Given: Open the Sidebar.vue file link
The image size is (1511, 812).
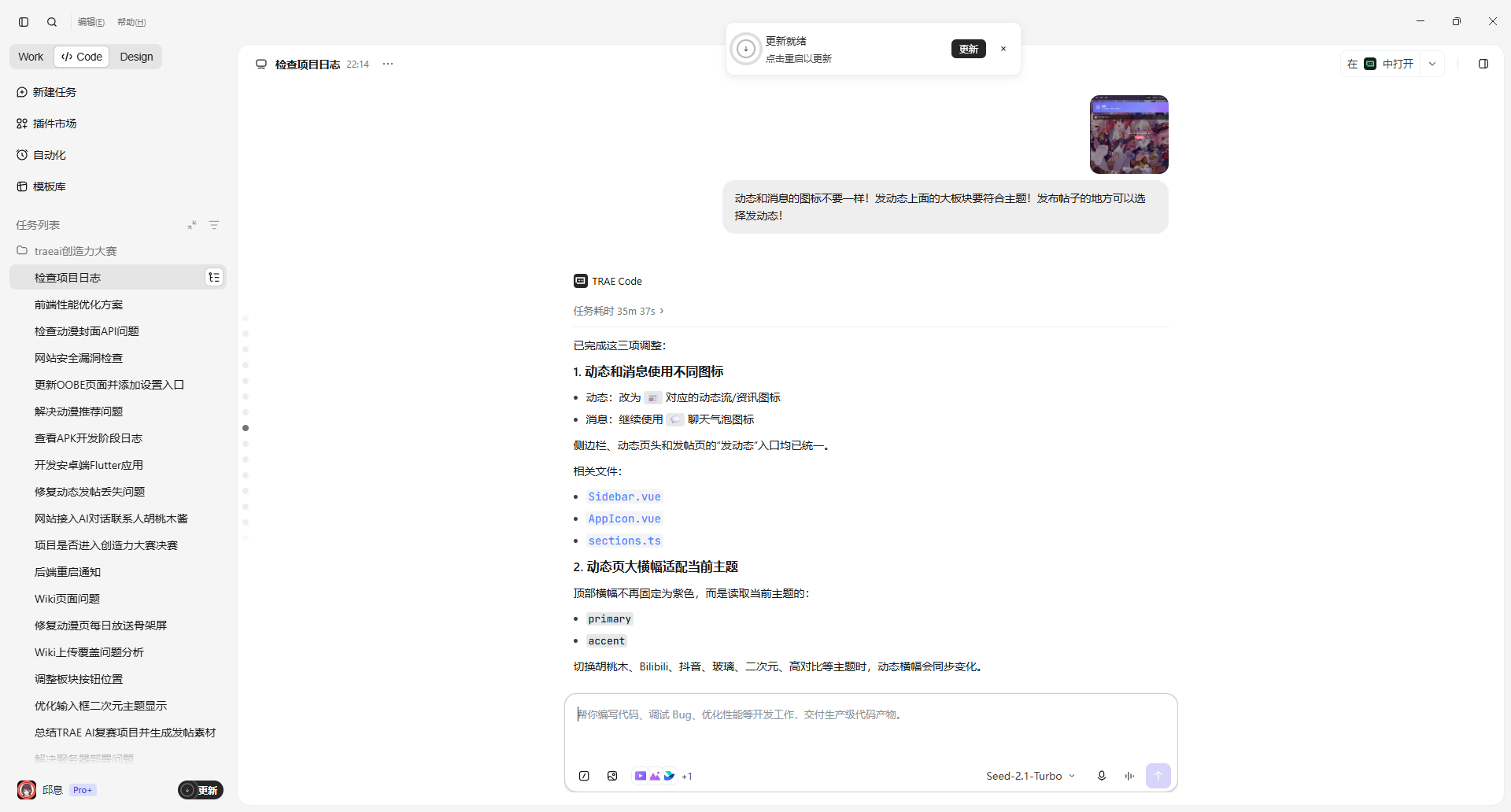Looking at the screenshot, I should [x=624, y=496].
